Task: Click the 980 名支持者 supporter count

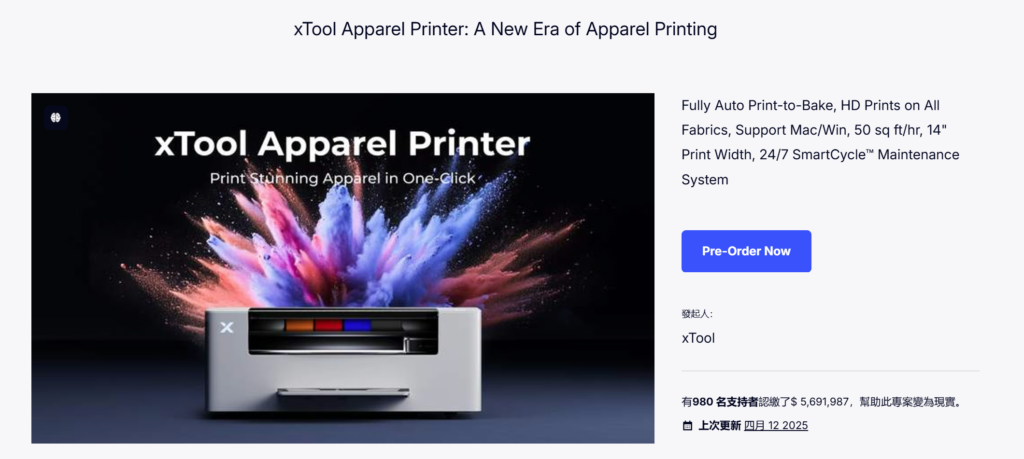Action: (725, 402)
